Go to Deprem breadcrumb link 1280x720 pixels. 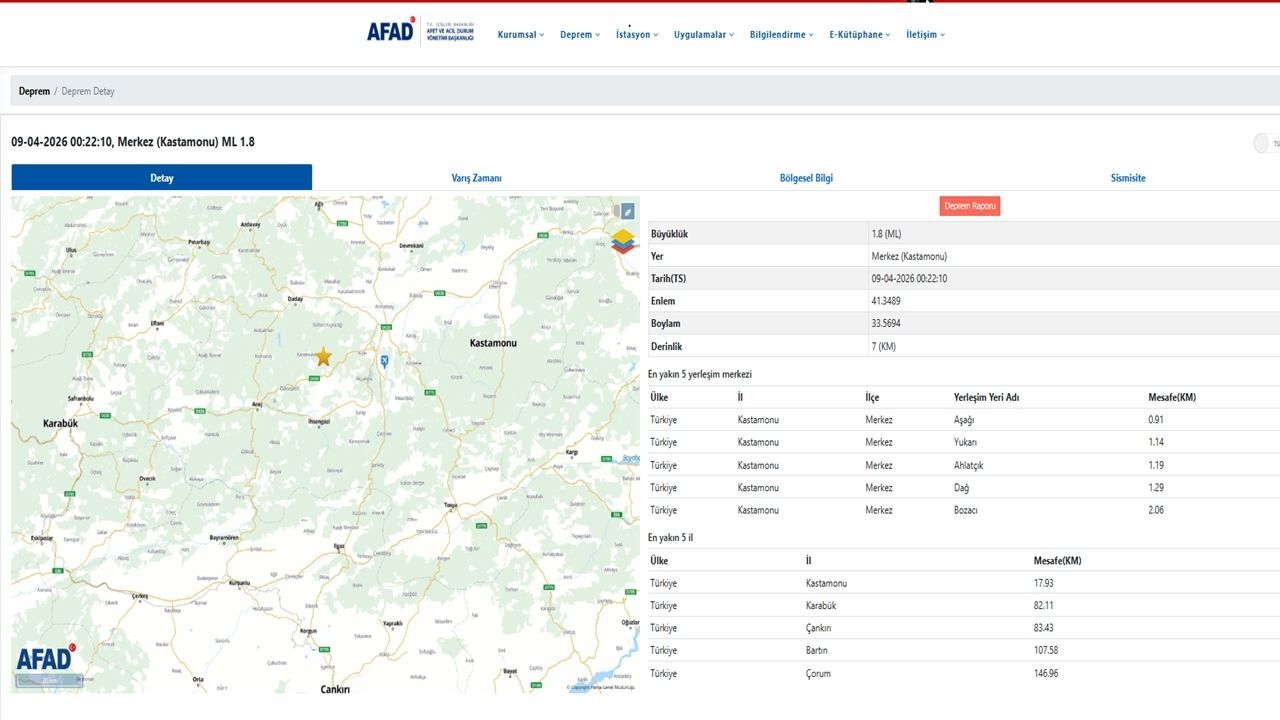pyautogui.click(x=34, y=91)
